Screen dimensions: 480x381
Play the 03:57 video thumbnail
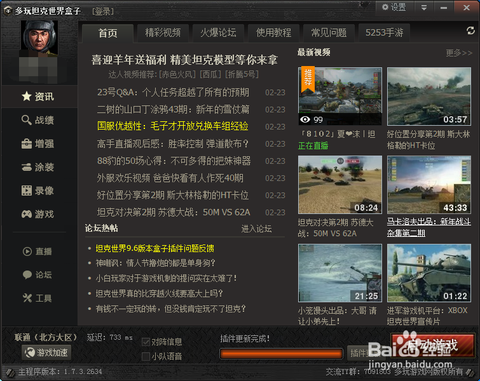point(429,96)
